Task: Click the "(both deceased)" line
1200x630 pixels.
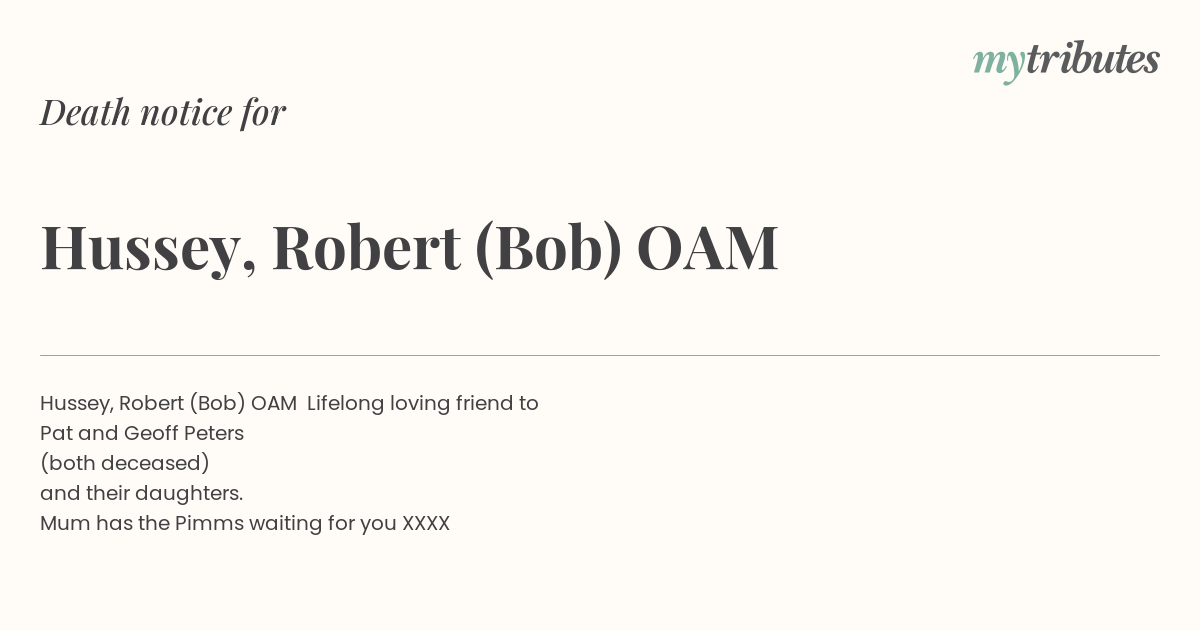Action: click(x=125, y=464)
